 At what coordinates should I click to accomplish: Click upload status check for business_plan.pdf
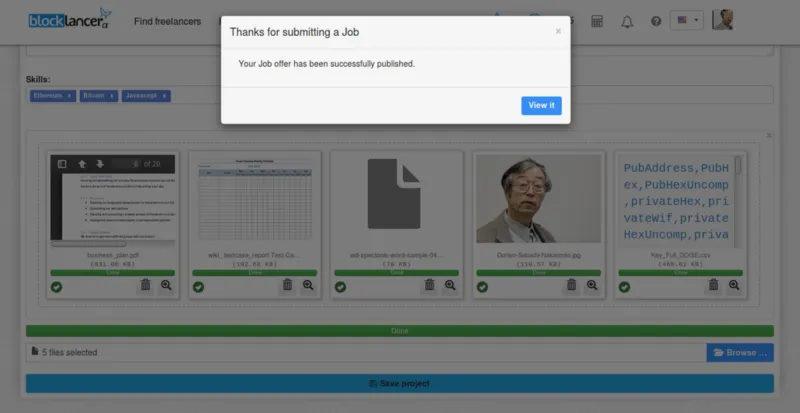coord(56,287)
